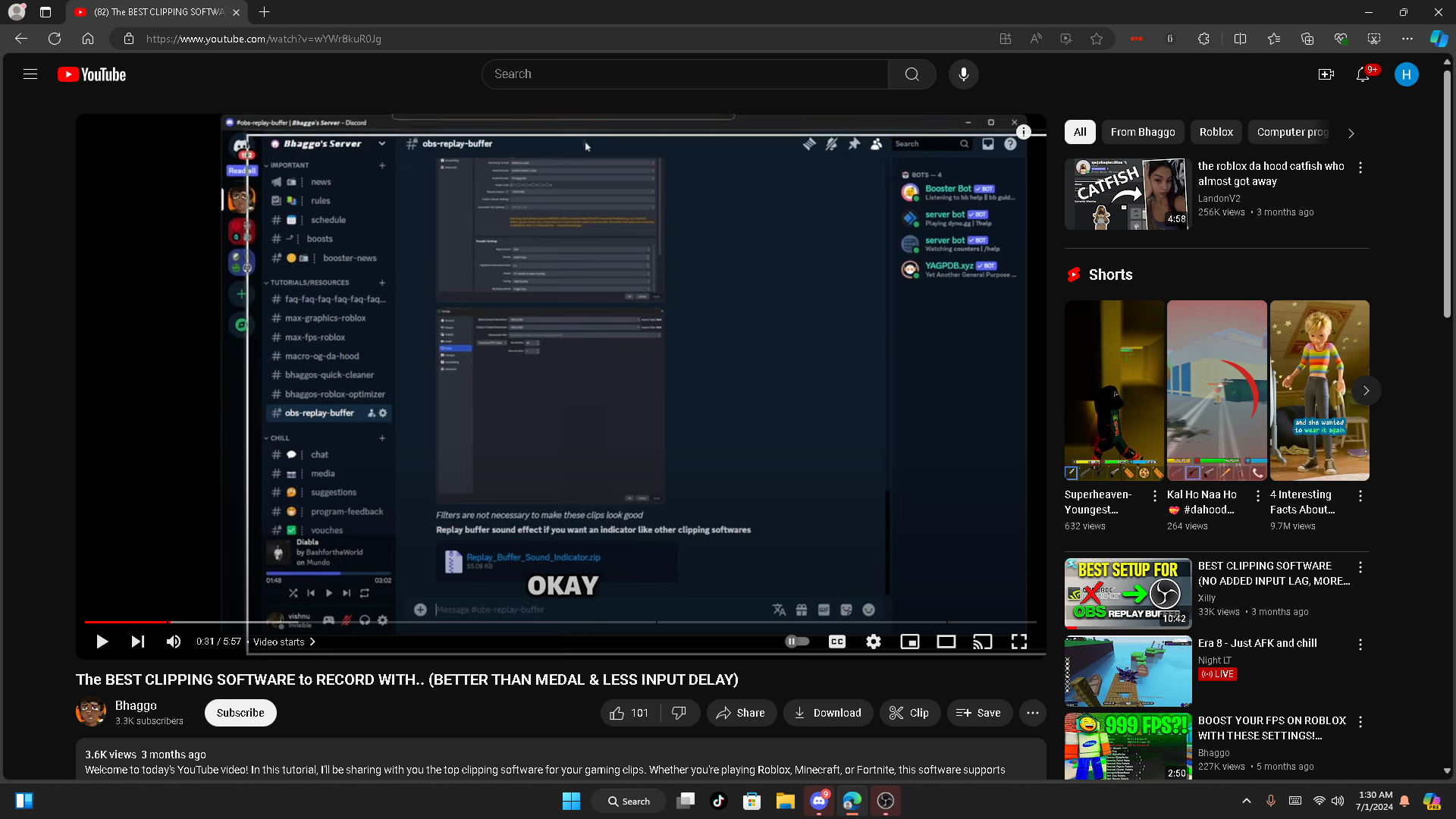Select the 'From Bhaggo' filter chip
This screenshot has height=819, width=1456.
coord(1143,132)
